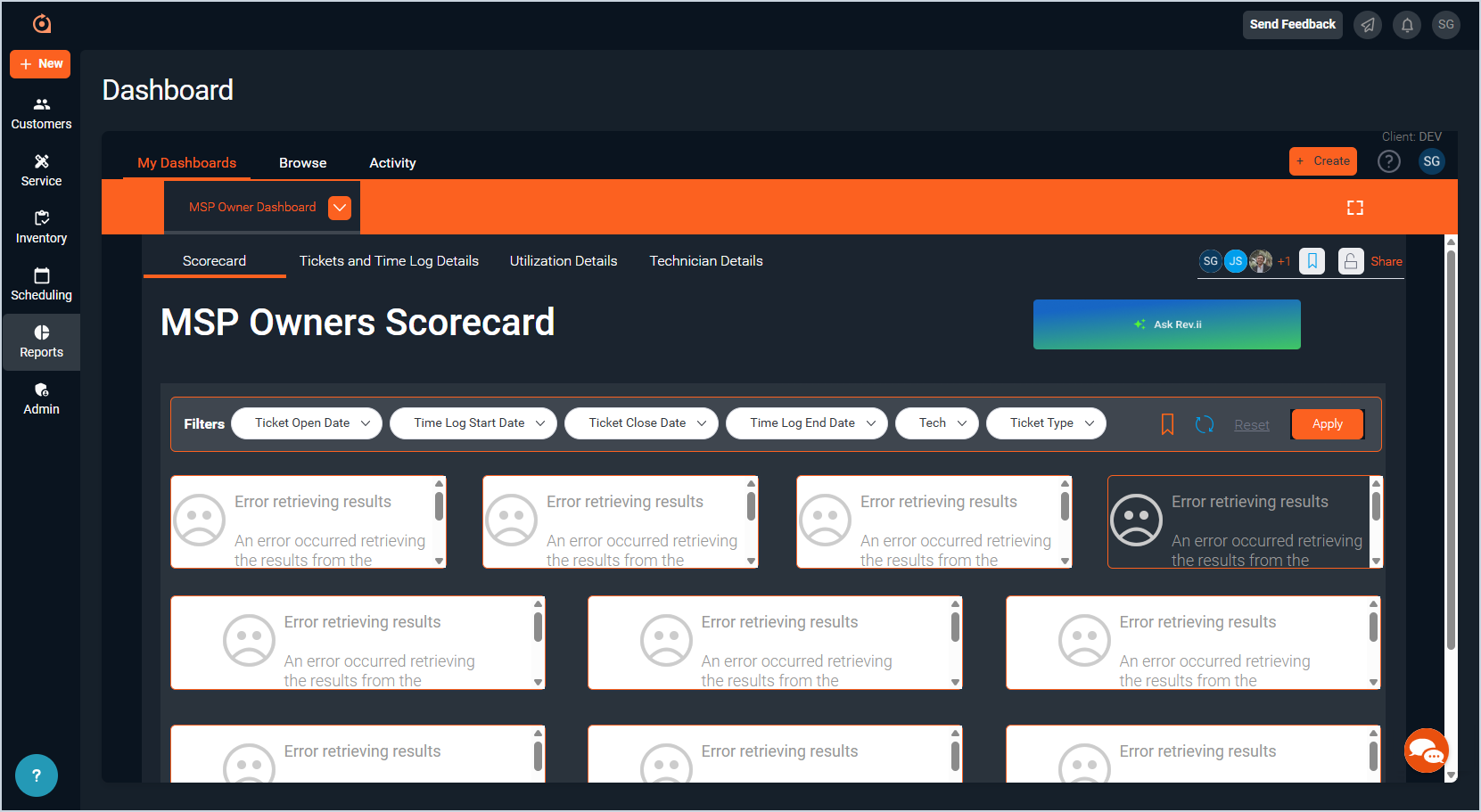
Task: Click the lock icon next to Share
Action: coord(1351,261)
